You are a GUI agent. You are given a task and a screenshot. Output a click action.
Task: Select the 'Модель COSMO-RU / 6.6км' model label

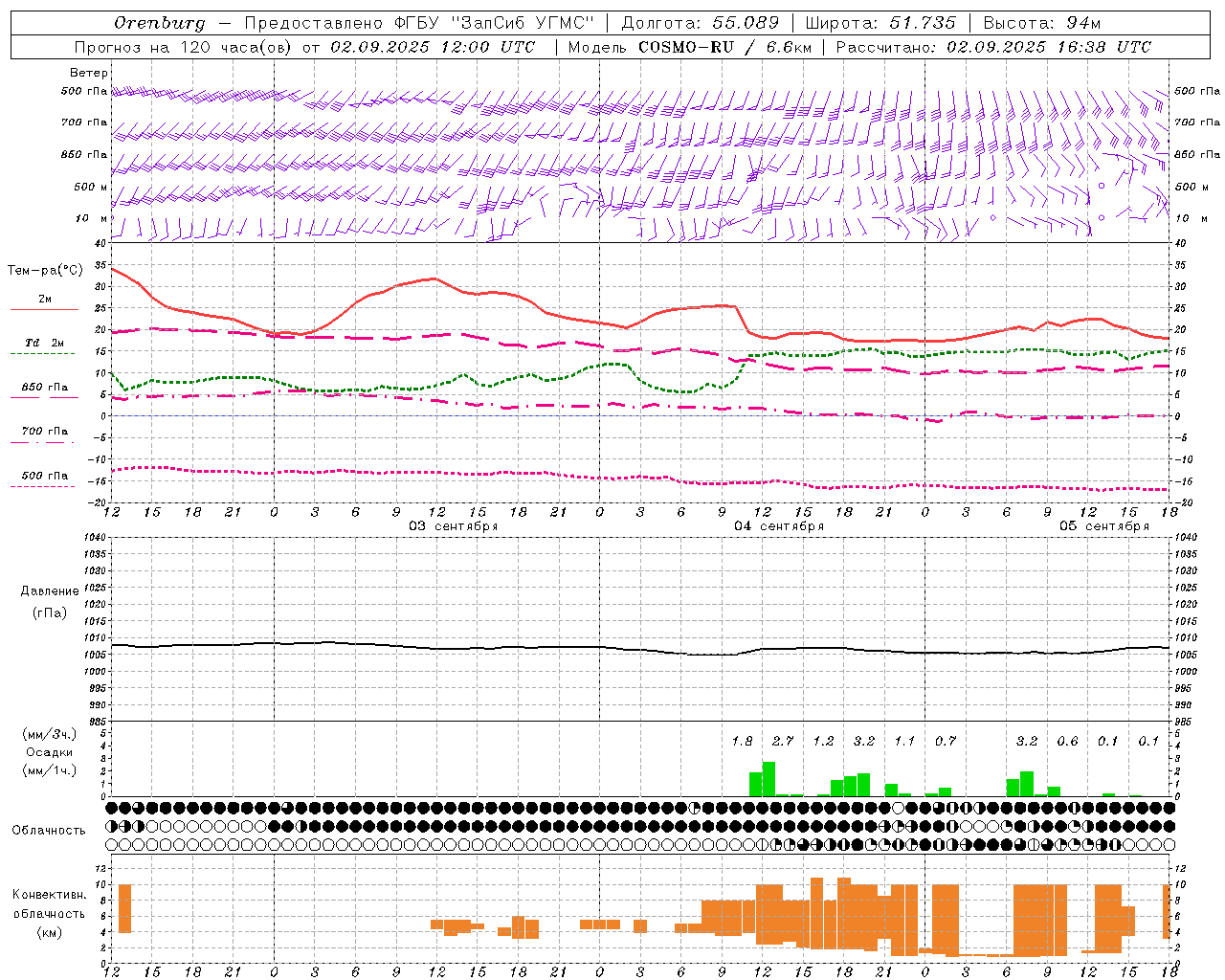690,47
